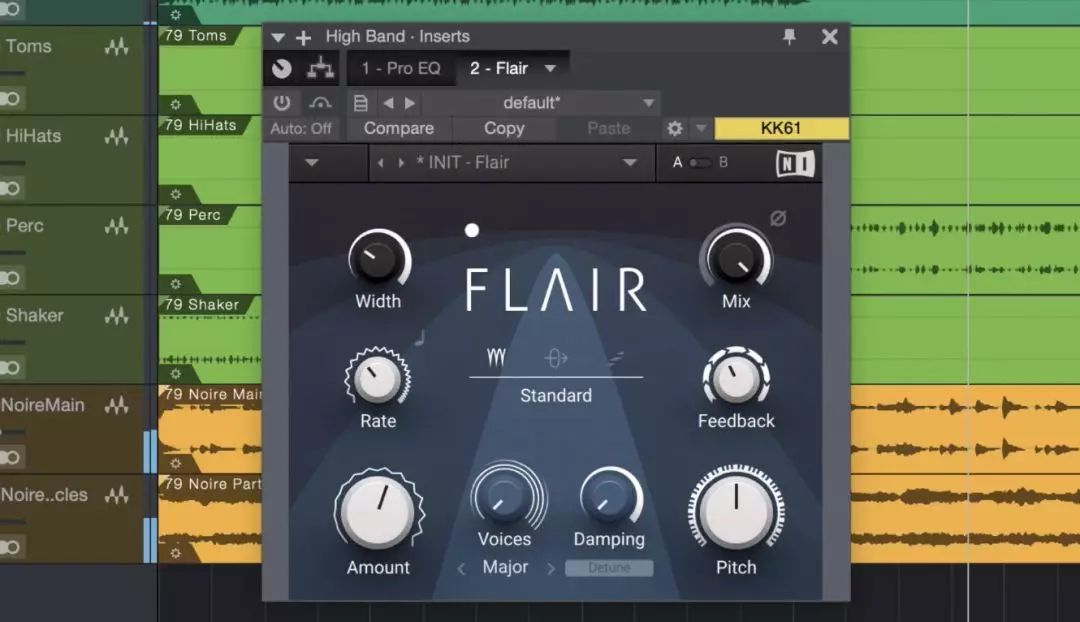Click the Feedback knob

tap(736, 377)
